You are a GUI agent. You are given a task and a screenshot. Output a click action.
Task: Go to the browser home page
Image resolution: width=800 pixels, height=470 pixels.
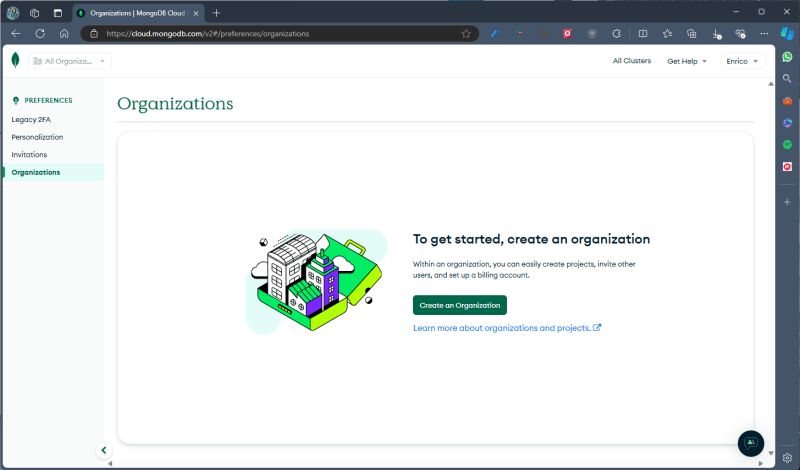click(64, 34)
